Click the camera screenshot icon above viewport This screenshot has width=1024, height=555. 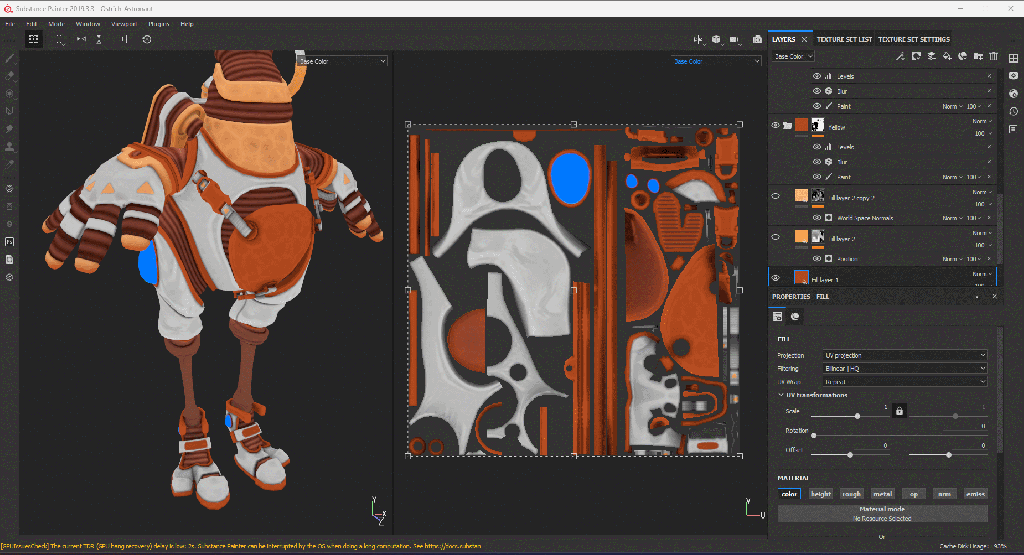pos(757,39)
